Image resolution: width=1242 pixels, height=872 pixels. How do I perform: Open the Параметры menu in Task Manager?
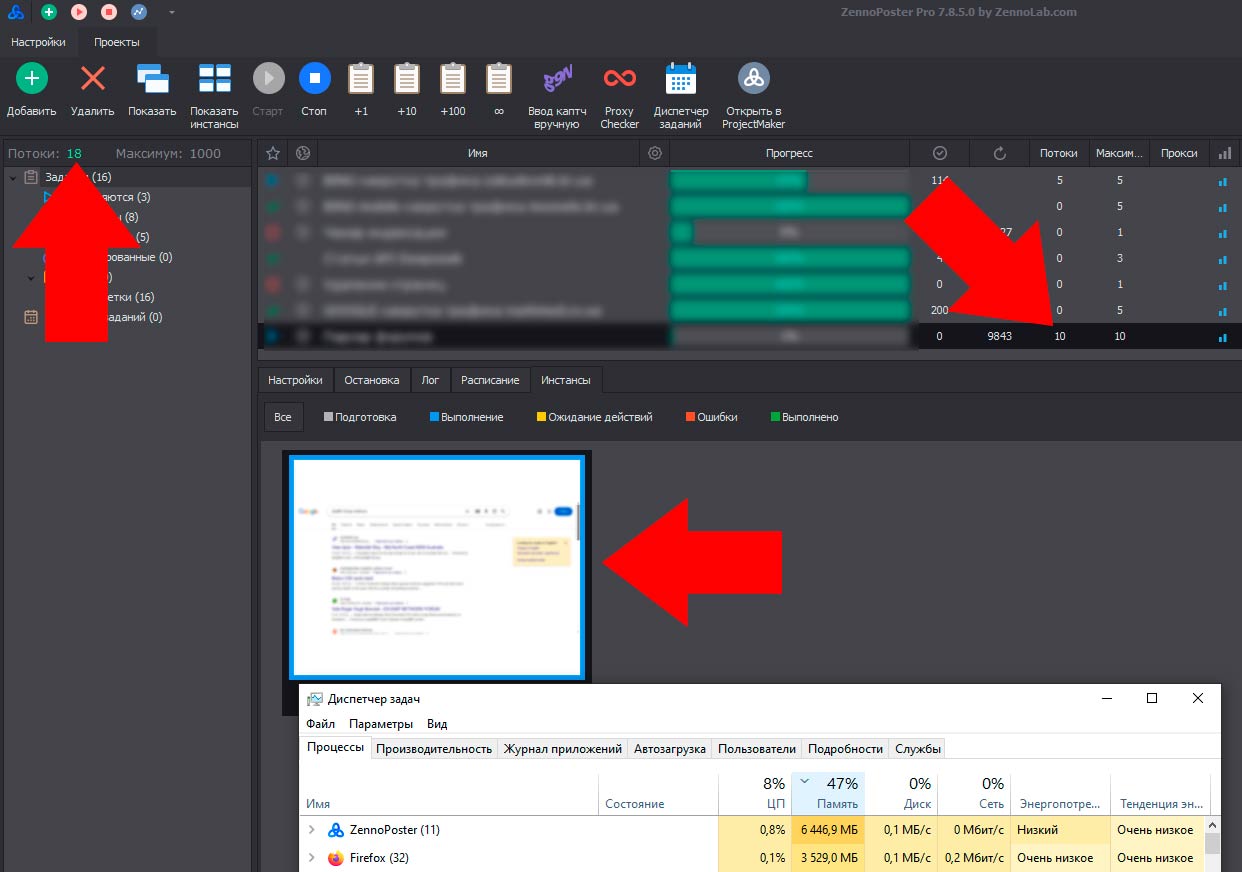click(x=380, y=724)
